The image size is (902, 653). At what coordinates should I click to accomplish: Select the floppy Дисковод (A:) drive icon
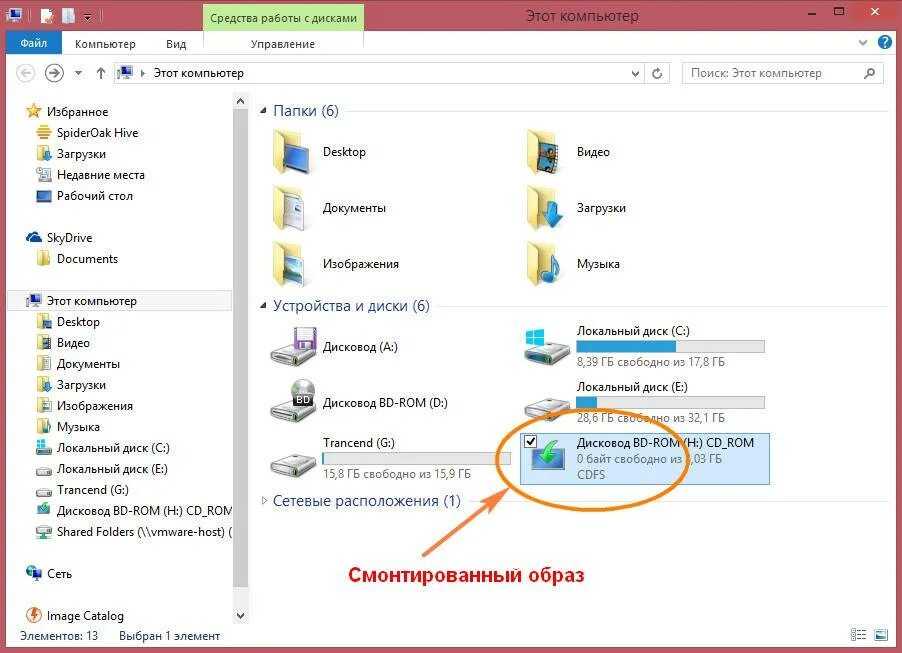point(293,346)
